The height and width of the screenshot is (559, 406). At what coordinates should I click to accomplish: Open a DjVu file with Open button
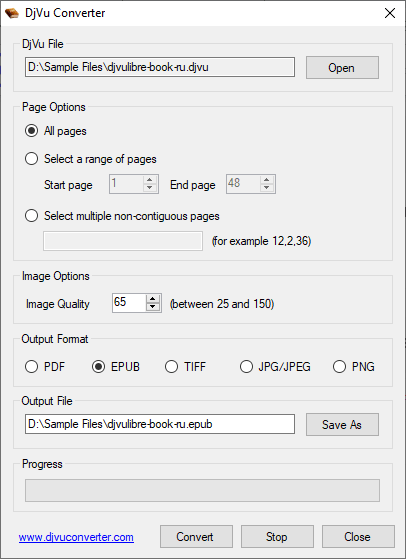pyautogui.click(x=342, y=67)
